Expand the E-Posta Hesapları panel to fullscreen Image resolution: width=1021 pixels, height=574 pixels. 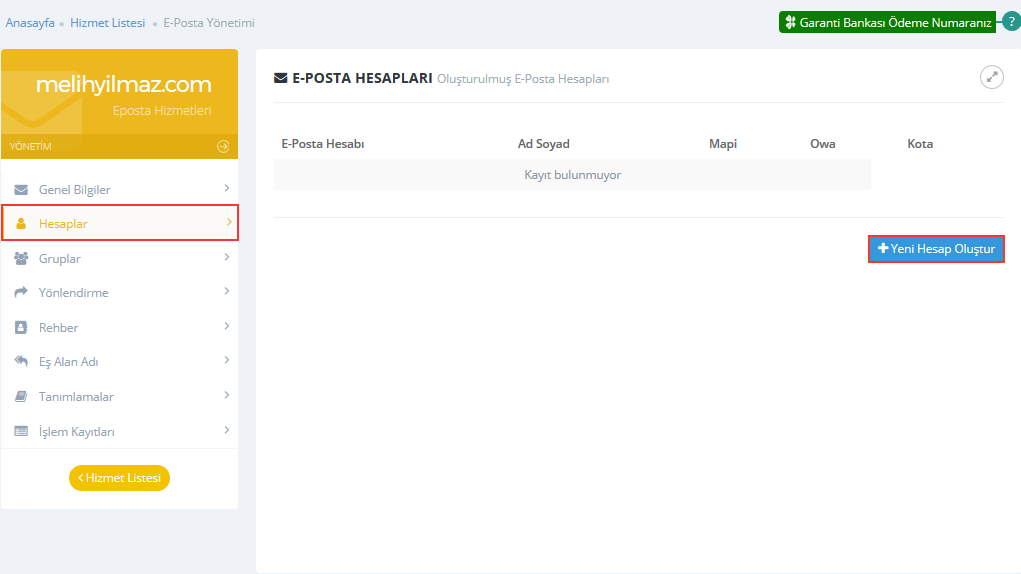pyautogui.click(x=991, y=77)
